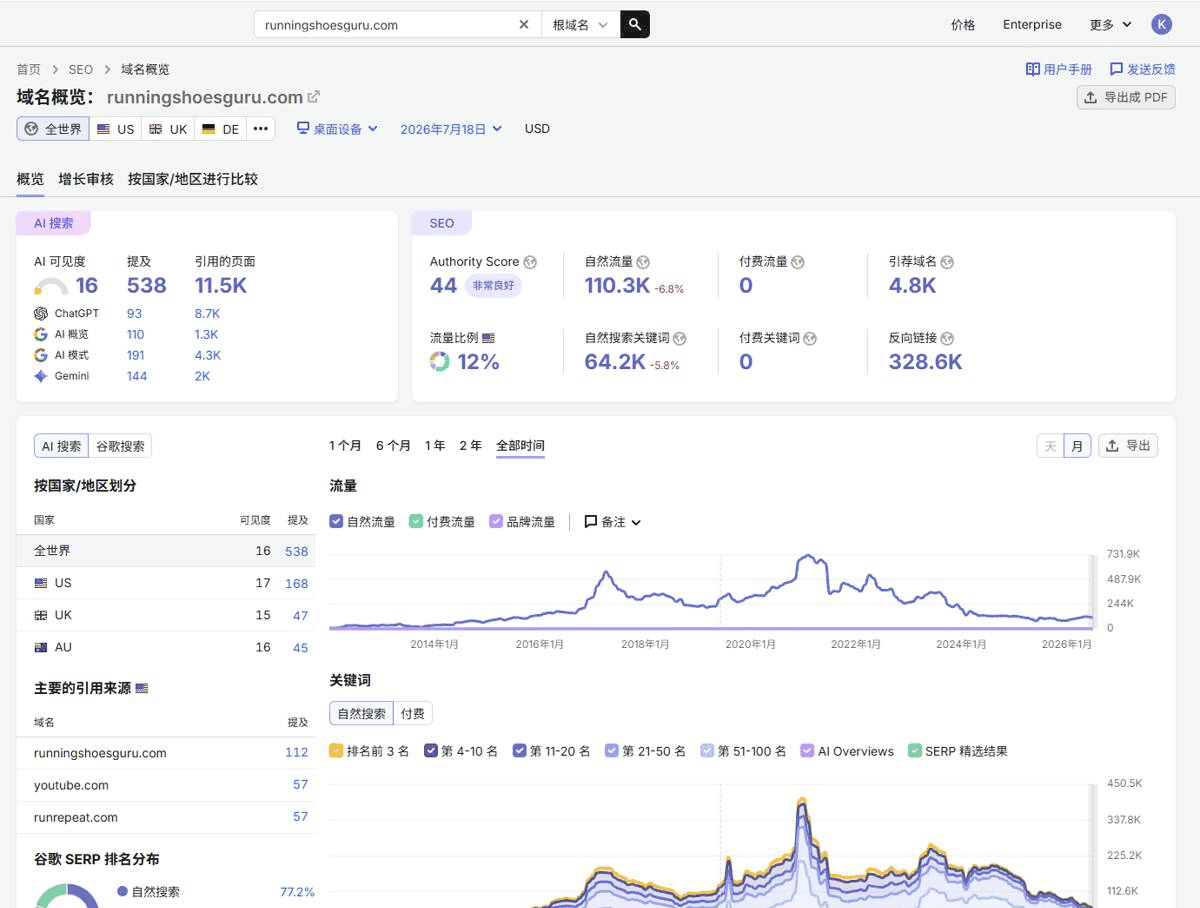Image resolution: width=1200 pixels, height=908 pixels.
Task: Toggle the 付费流量 checkbox
Action: click(x=416, y=521)
